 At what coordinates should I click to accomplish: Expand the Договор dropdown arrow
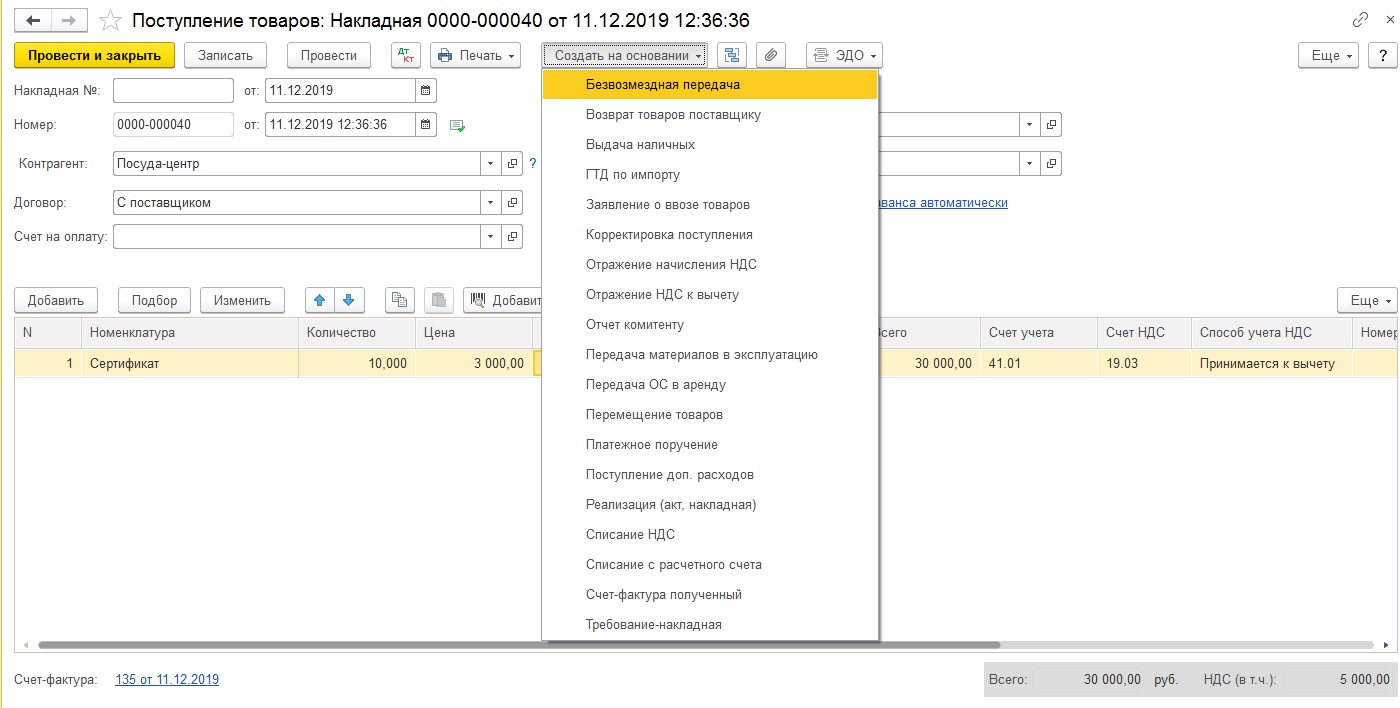point(490,203)
